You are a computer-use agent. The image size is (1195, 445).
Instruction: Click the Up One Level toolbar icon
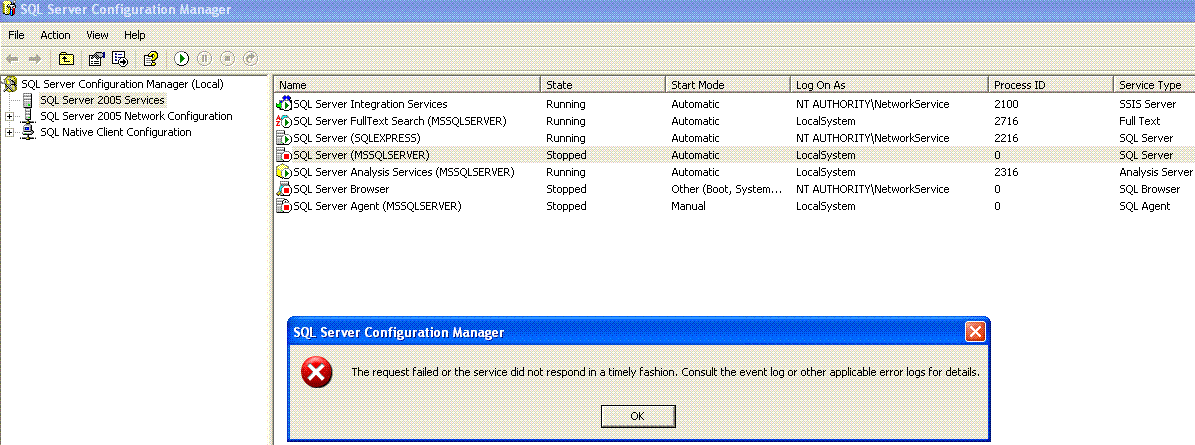[x=66, y=59]
